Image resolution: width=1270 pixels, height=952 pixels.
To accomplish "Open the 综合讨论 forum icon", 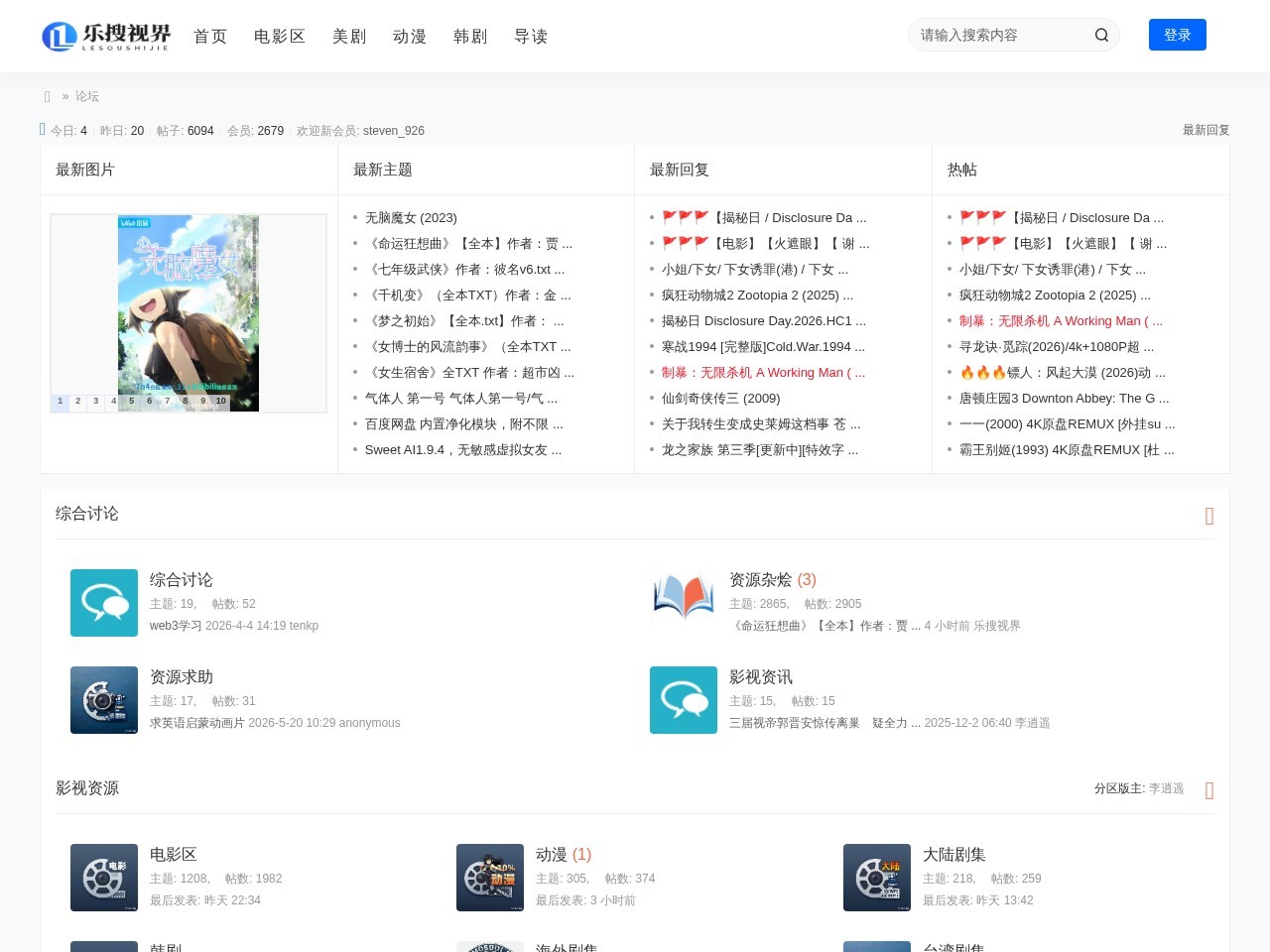I will point(104,603).
